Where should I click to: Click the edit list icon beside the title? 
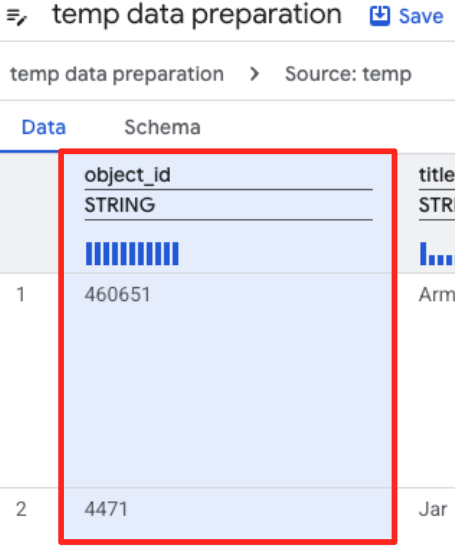click(16, 17)
